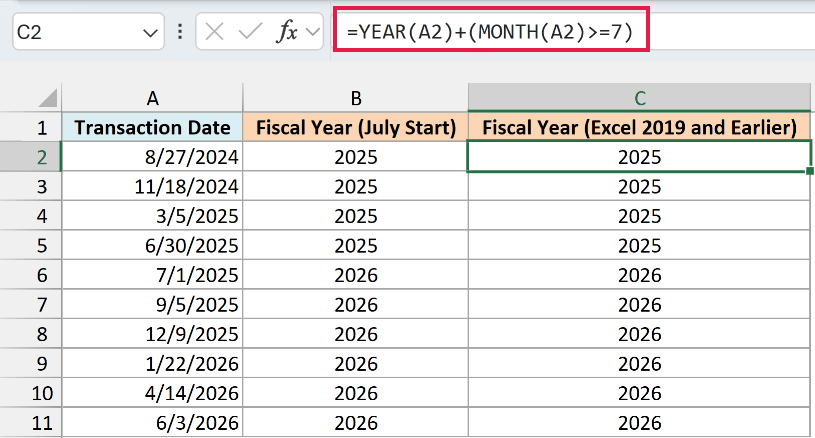Select row 2 header
This screenshot has width=815, height=438.
point(31,157)
